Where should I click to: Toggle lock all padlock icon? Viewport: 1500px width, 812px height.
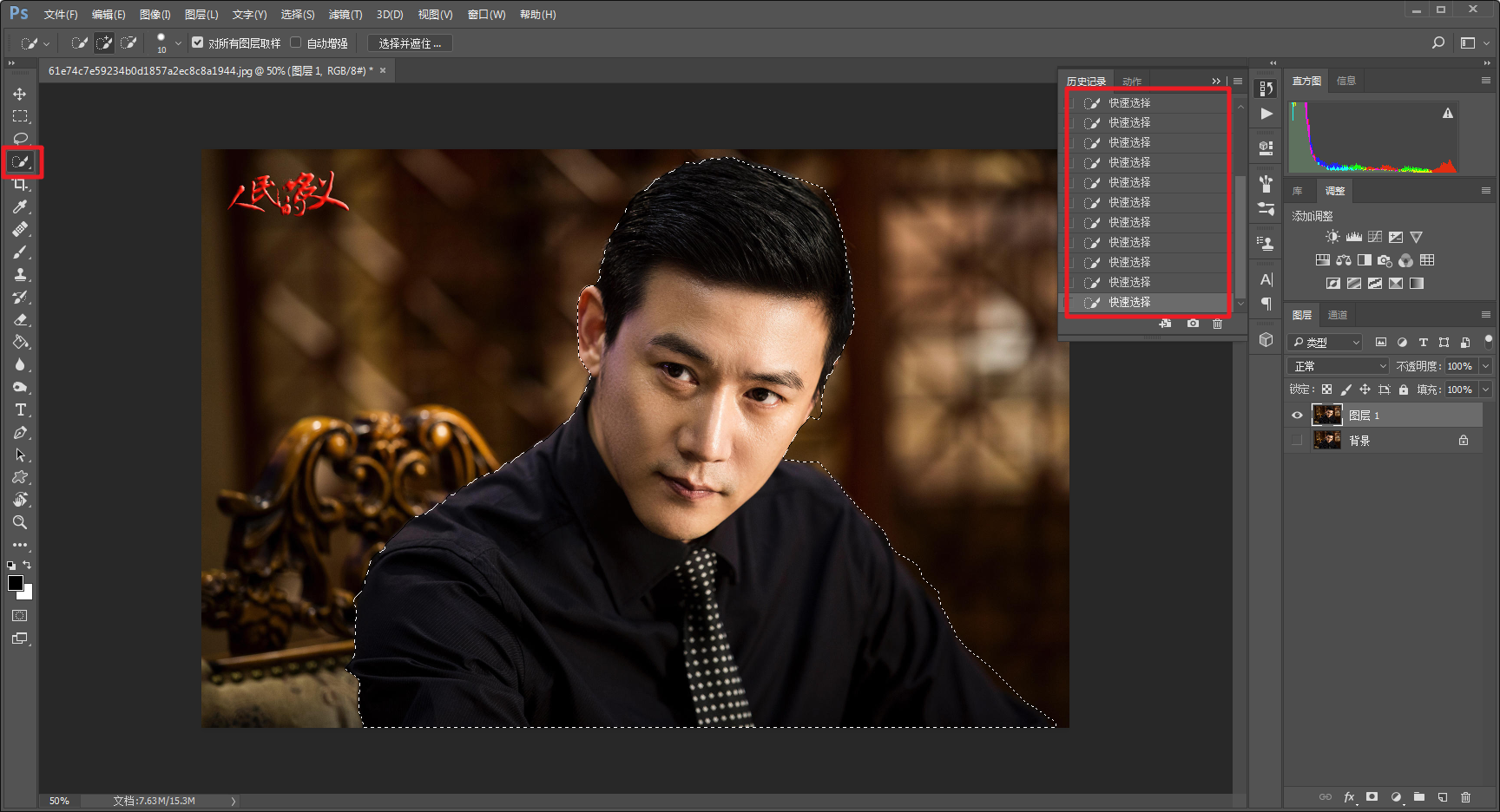pos(1404,390)
